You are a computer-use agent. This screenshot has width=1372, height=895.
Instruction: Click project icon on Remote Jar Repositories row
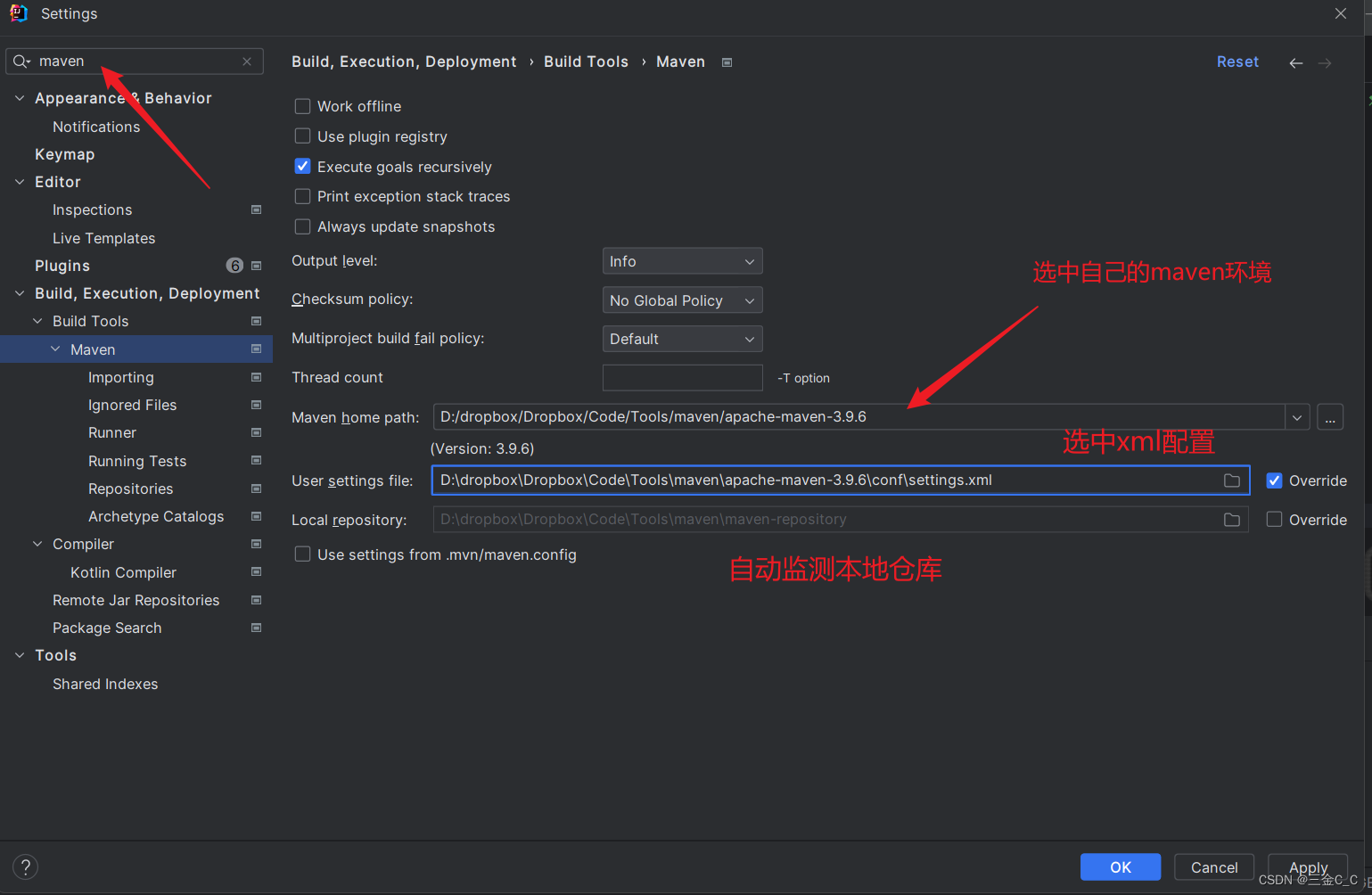[257, 600]
